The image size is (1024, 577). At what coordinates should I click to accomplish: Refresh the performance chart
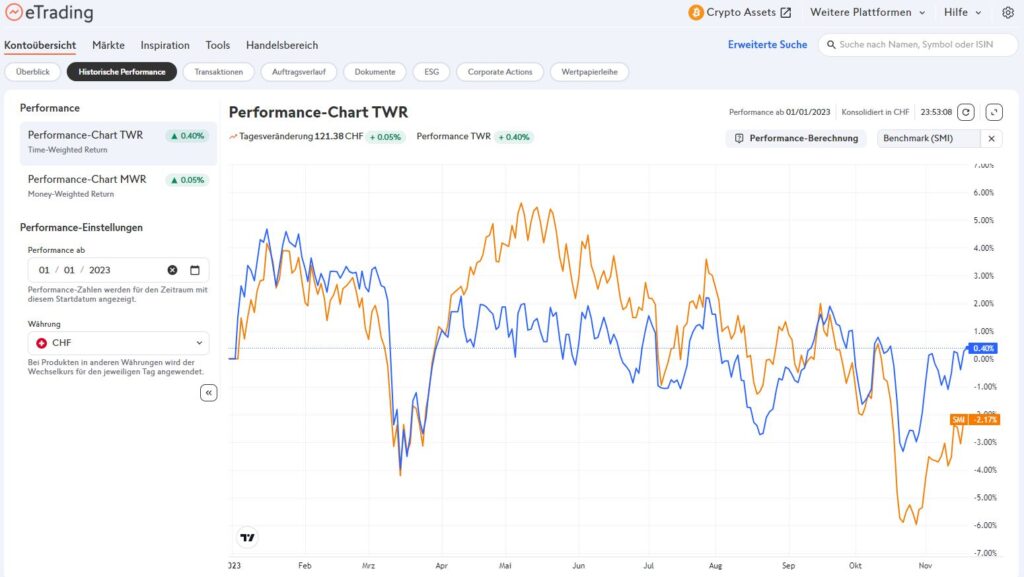tap(966, 112)
